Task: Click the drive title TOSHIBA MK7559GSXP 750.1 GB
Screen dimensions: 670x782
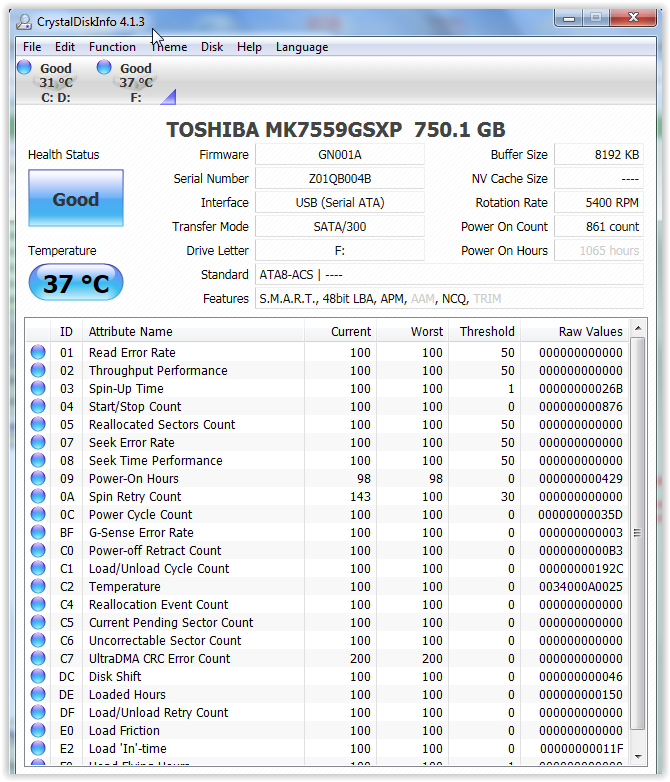Action: (x=336, y=130)
